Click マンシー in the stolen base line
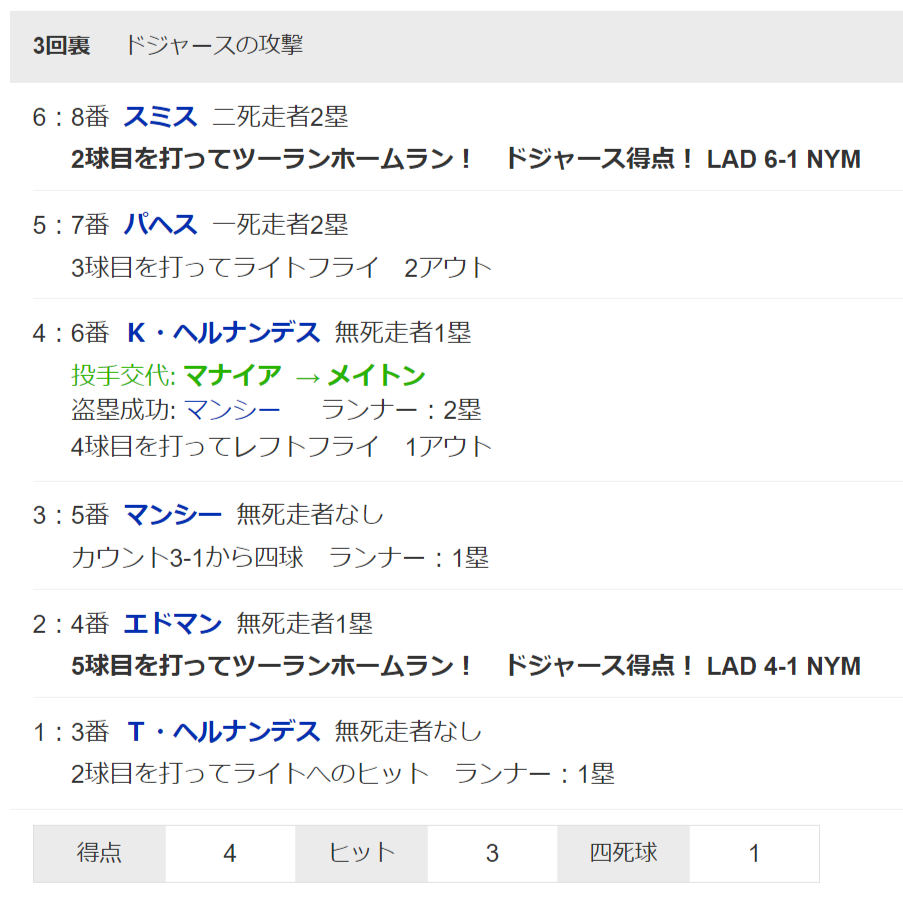Viewport: 903px width, 915px height. click(x=233, y=410)
